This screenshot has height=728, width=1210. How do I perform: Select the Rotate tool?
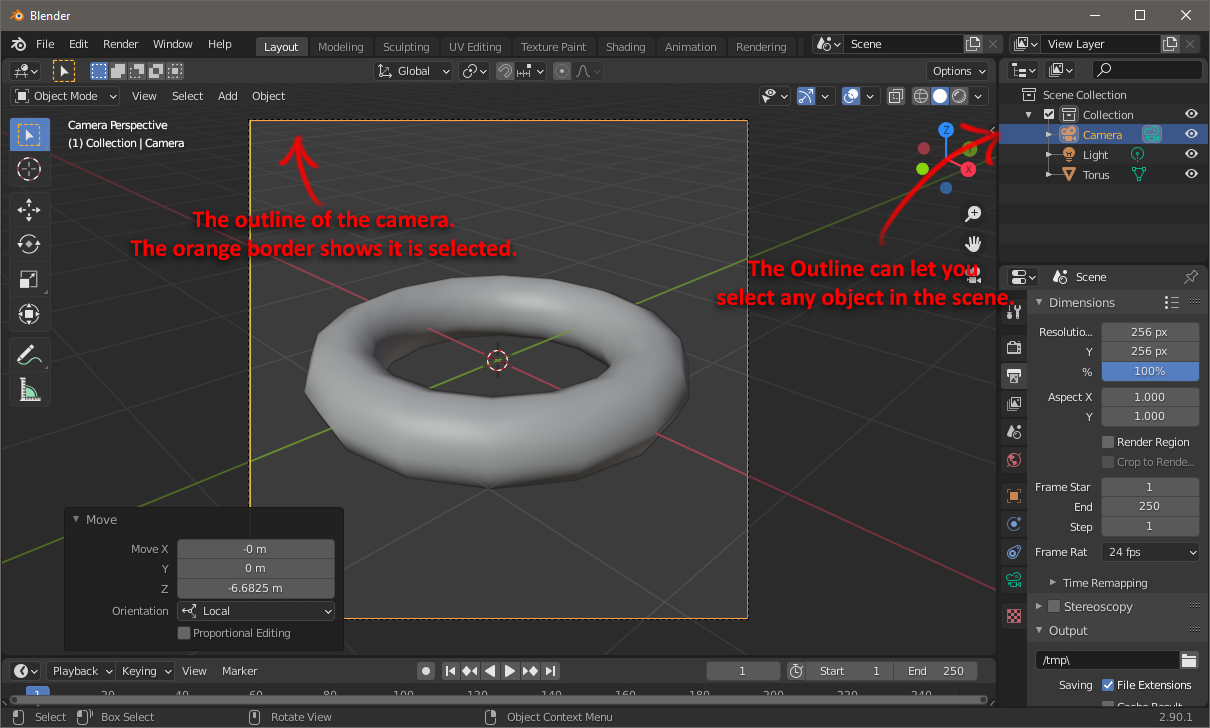(x=29, y=244)
